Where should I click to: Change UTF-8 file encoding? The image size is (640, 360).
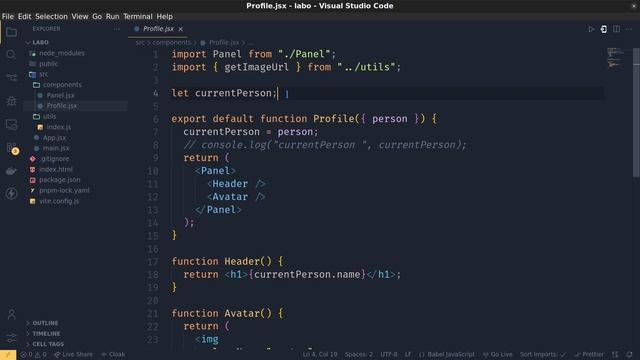point(389,355)
